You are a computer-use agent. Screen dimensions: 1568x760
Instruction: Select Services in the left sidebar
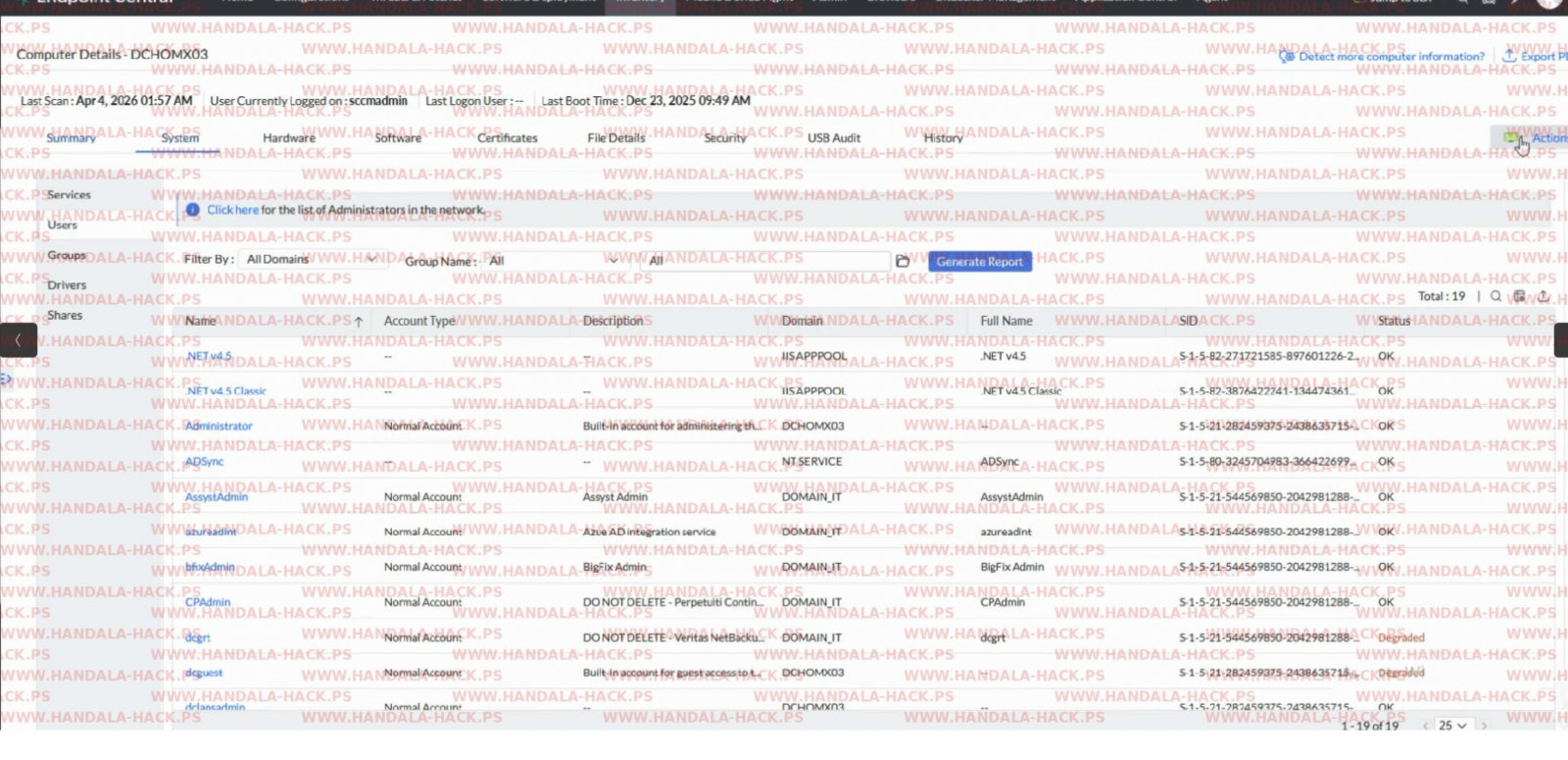[69, 195]
